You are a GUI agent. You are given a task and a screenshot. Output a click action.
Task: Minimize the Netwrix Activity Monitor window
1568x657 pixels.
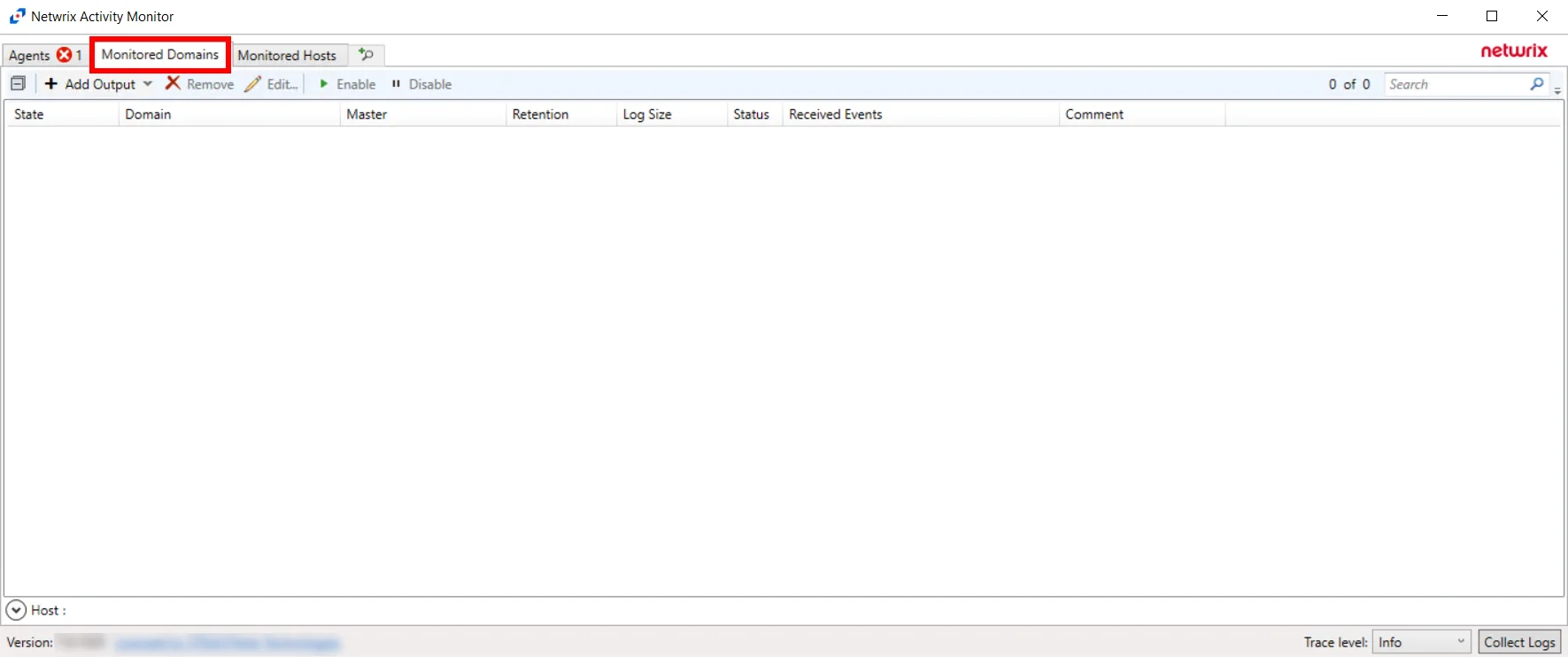pos(1442,16)
